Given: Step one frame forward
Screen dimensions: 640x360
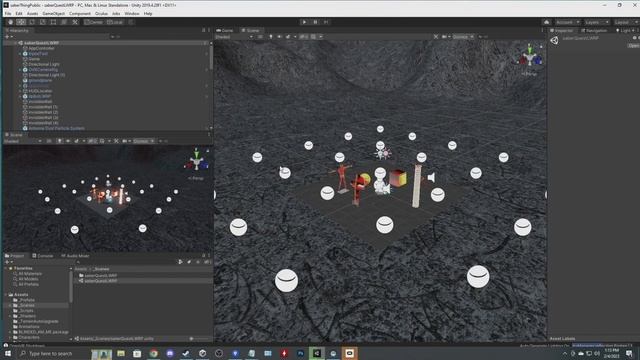Looking at the screenshot, I should tap(326, 22).
